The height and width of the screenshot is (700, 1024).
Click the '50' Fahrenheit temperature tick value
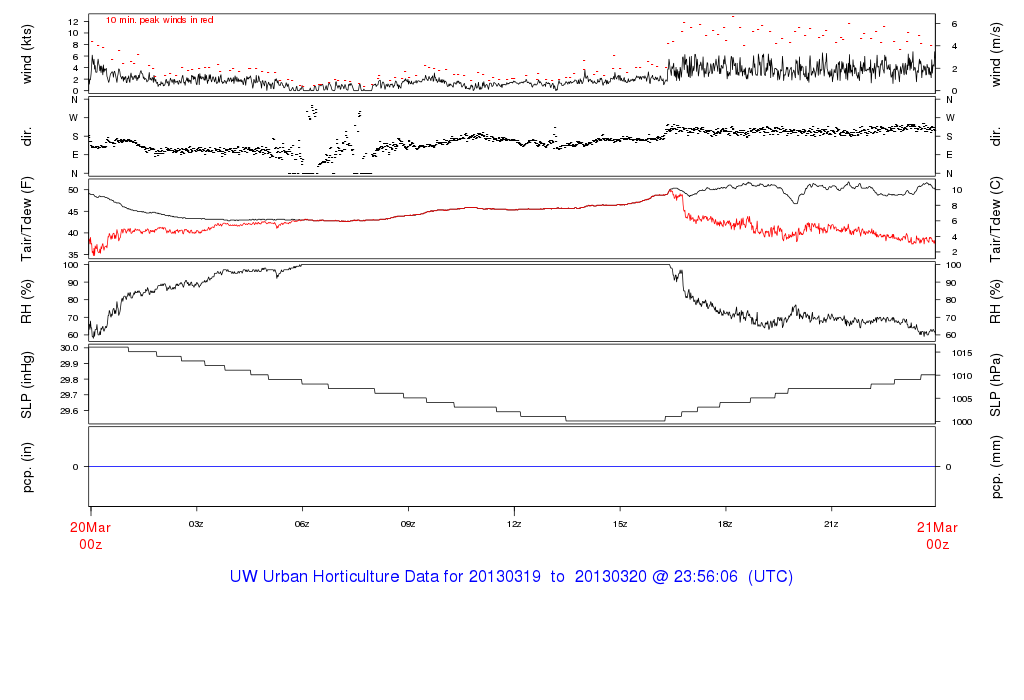(73, 191)
